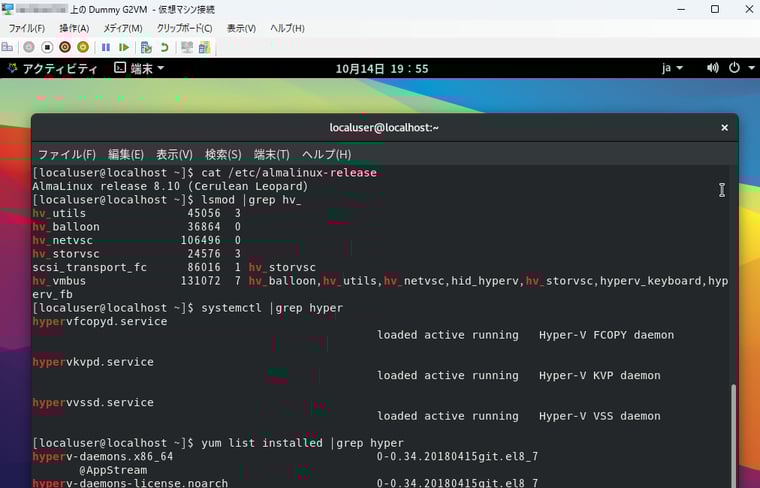
Task: Toggle enhanced session mode icon
Action: pos(187,47)
